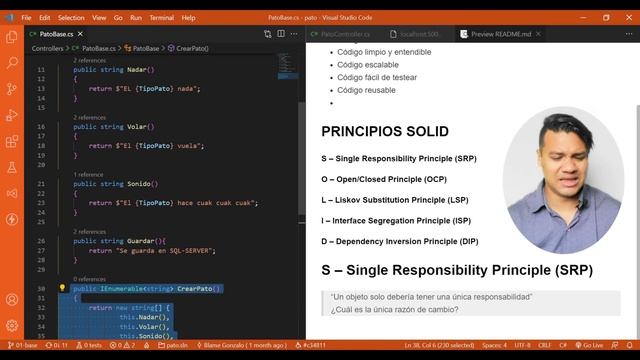
Task: Click the README preview vertical scrollbar
Action: [x=638, y=222]
